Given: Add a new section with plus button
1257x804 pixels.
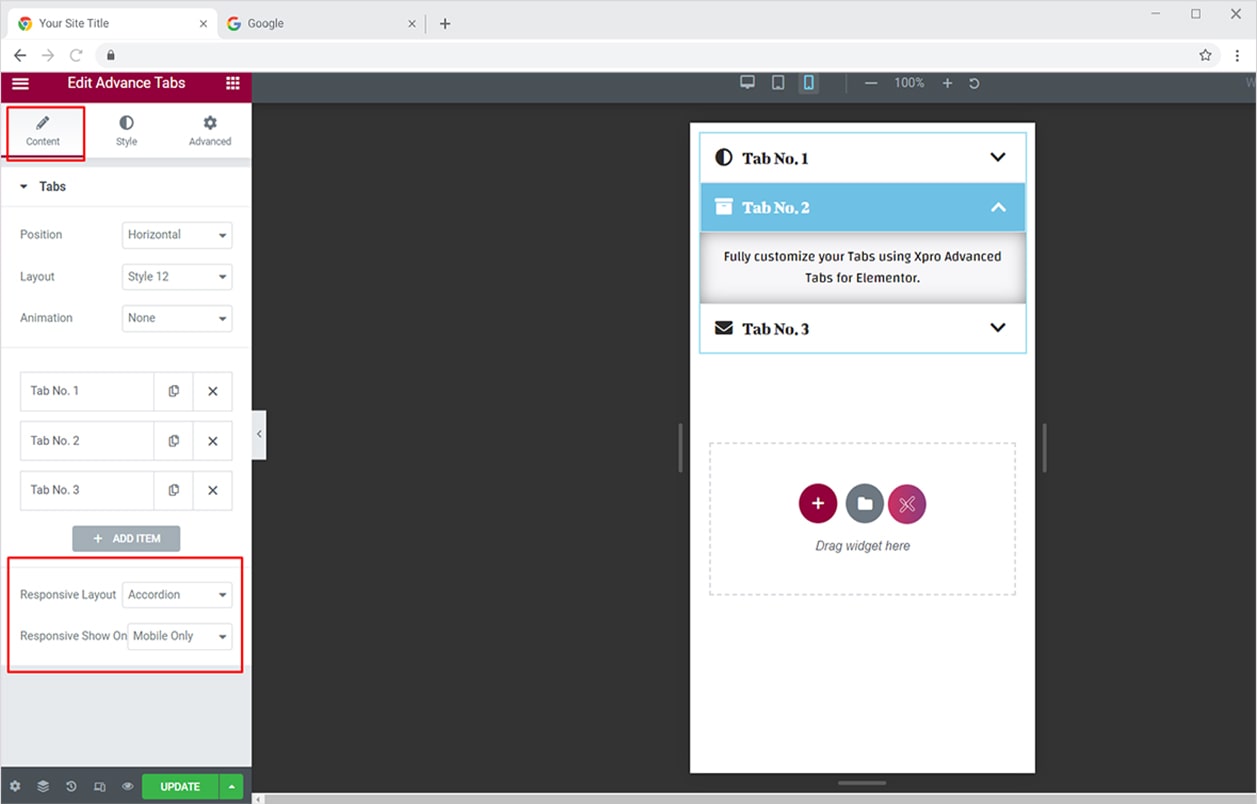Looking at the screenshot, I should [x=818, y=504].
